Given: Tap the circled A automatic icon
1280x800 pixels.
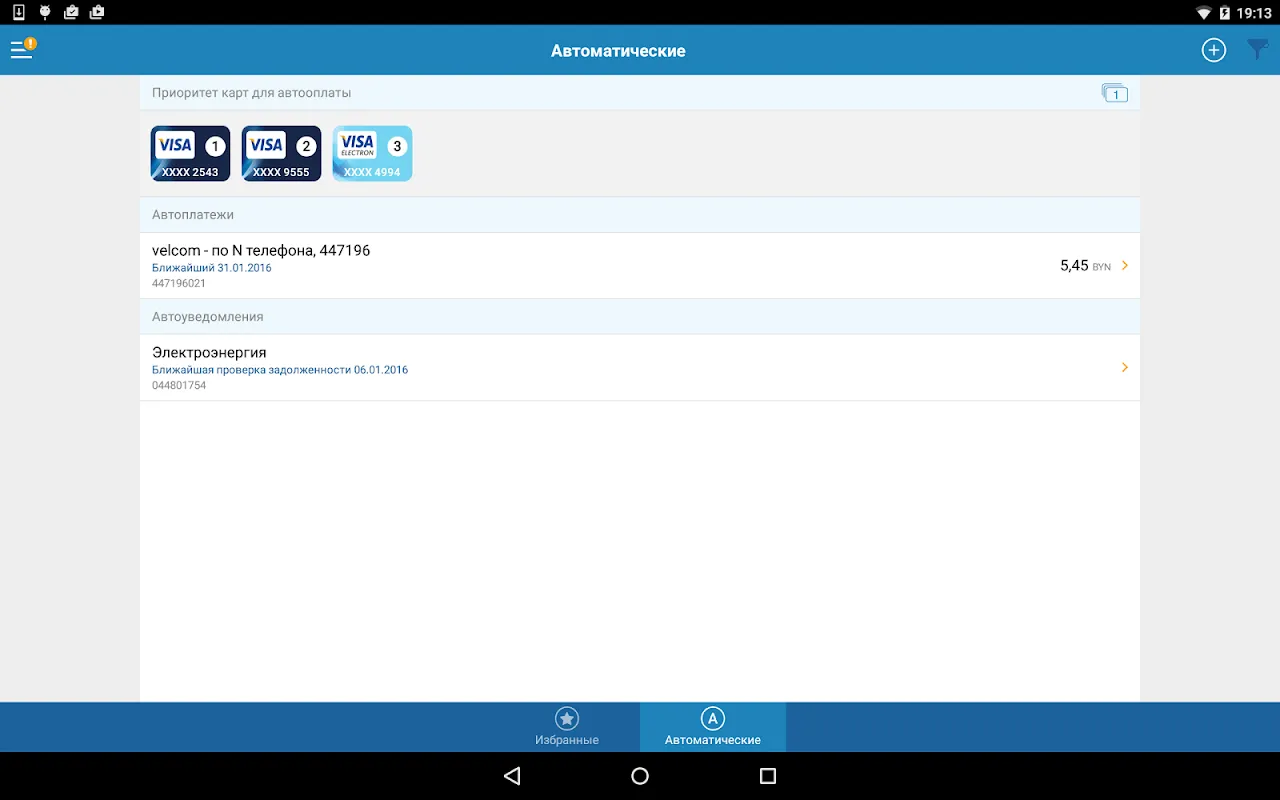Looking at the screenshot, I should 712,718.
